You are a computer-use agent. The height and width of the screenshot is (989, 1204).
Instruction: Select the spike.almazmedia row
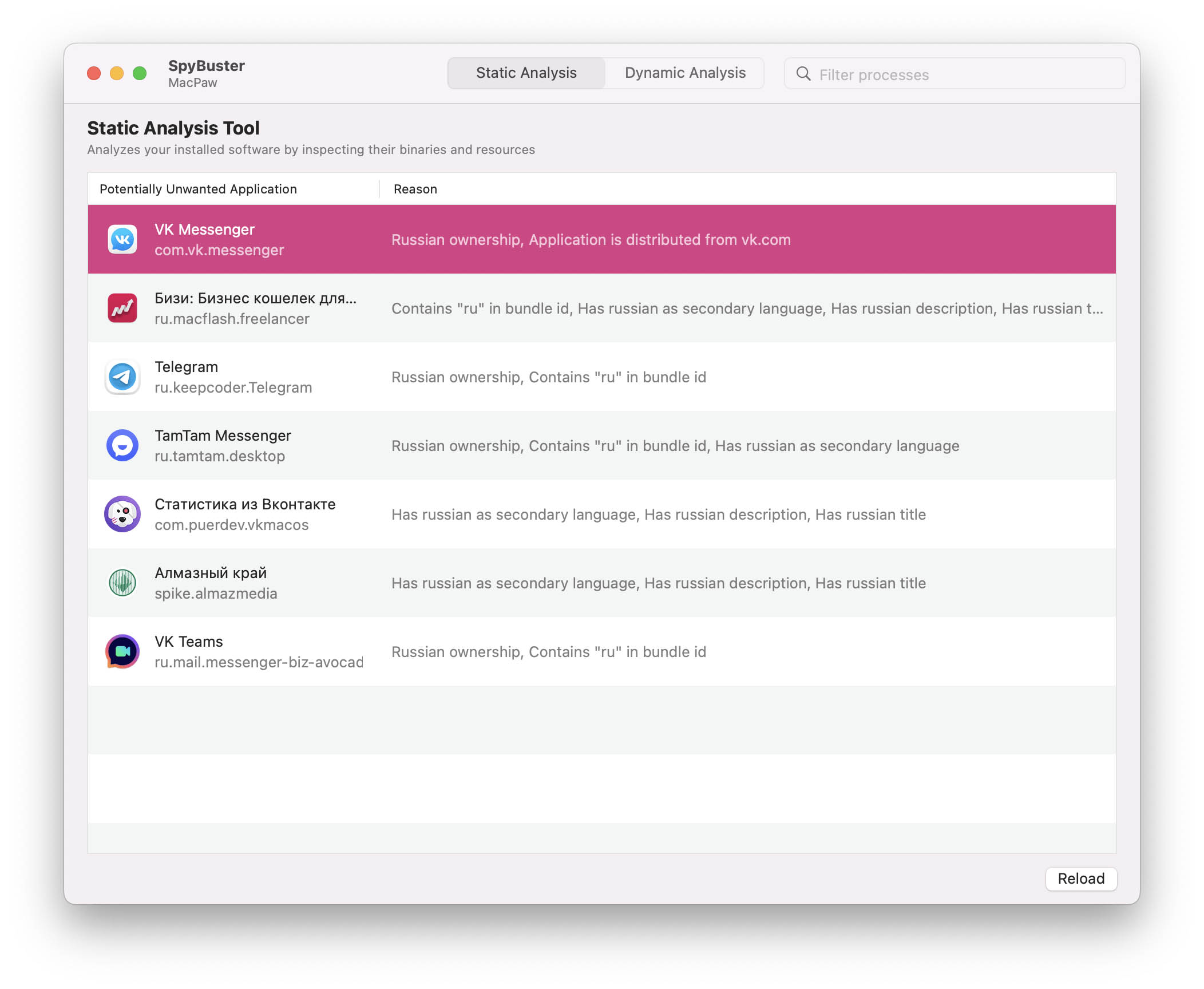(x=216, y=594)
